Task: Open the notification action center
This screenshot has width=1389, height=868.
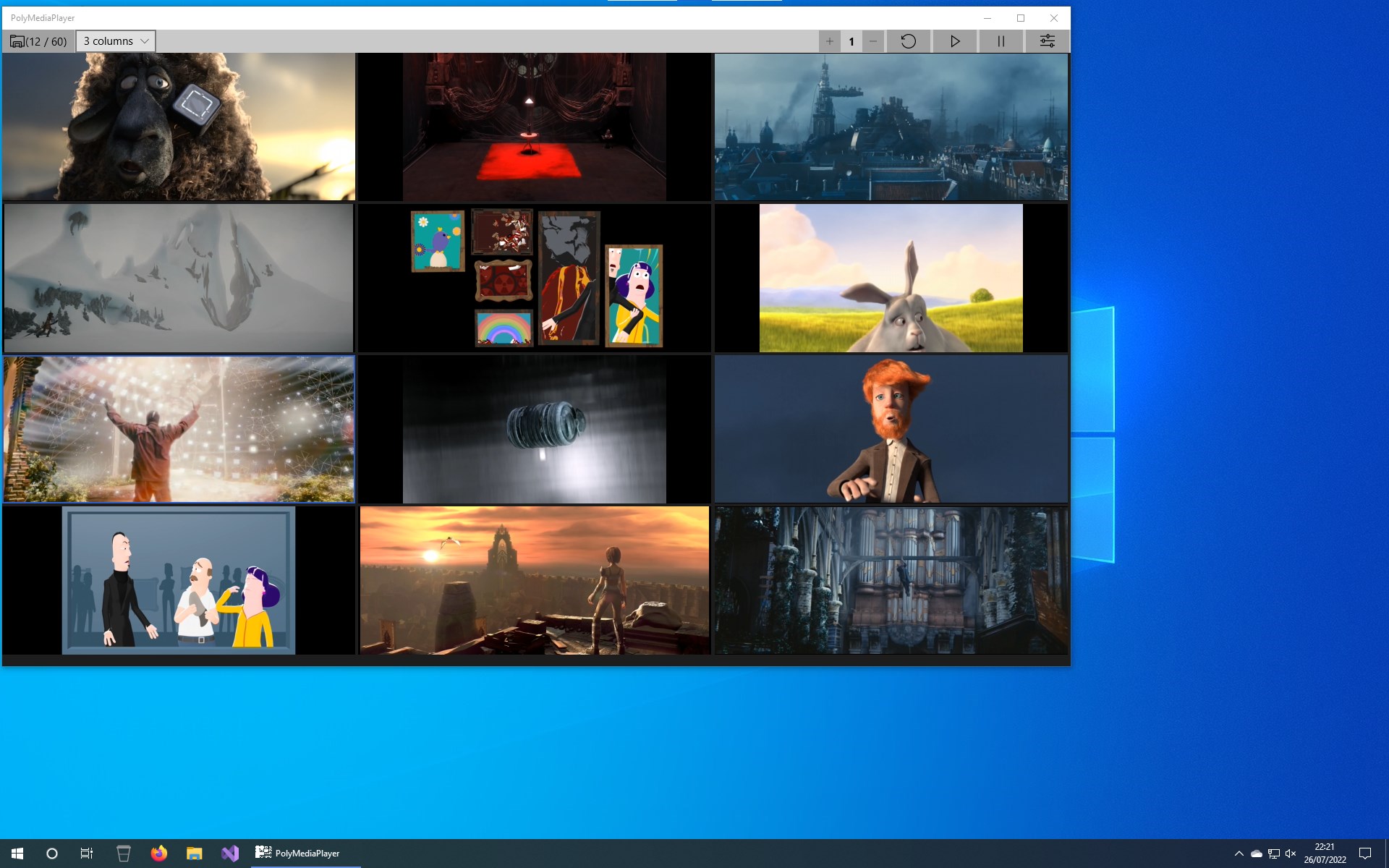Action: pos(1365,854)
